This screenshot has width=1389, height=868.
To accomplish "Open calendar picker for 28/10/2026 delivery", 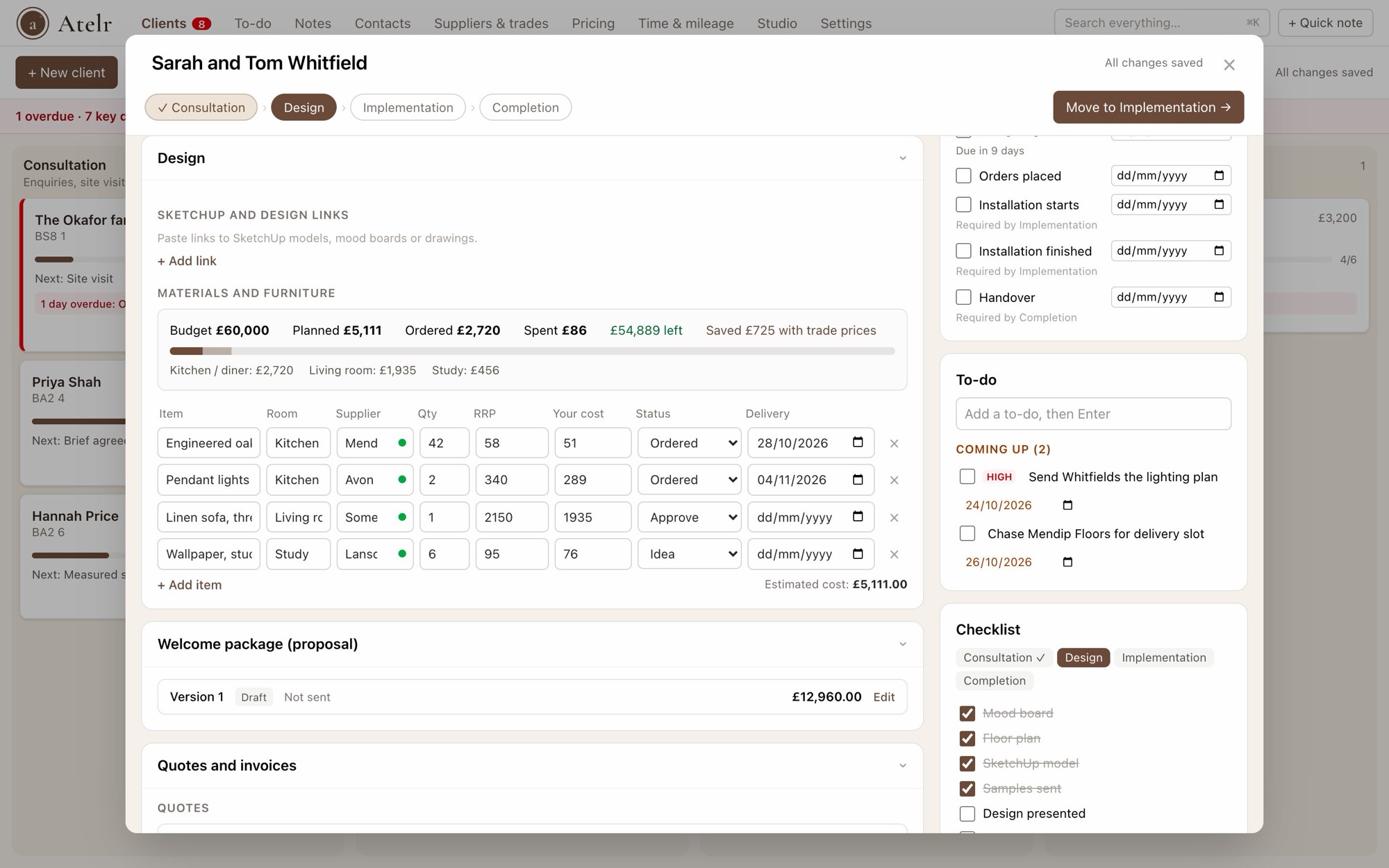I will pos(858,442).
